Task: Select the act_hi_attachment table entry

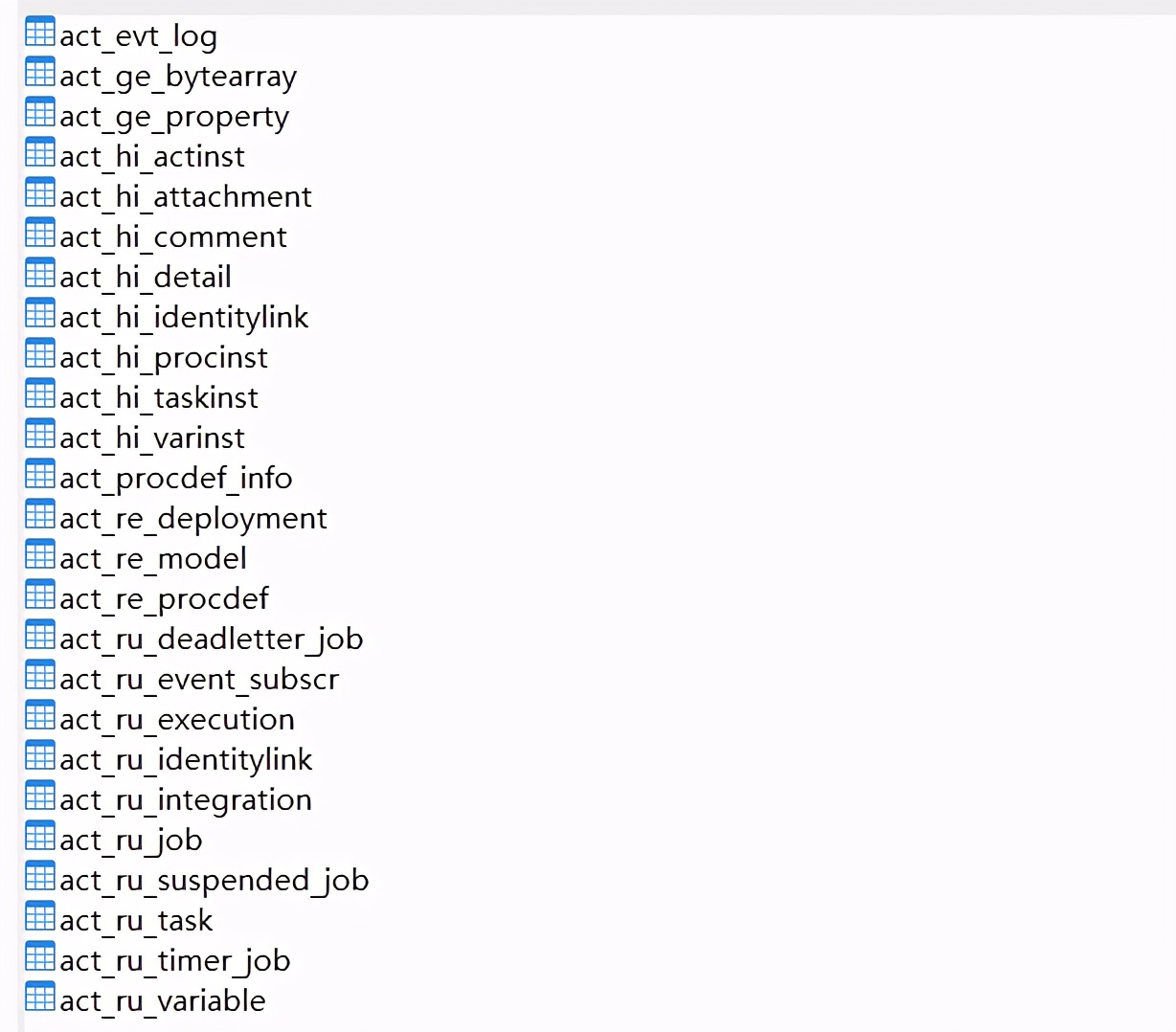Action: click(x=185, y=197)
